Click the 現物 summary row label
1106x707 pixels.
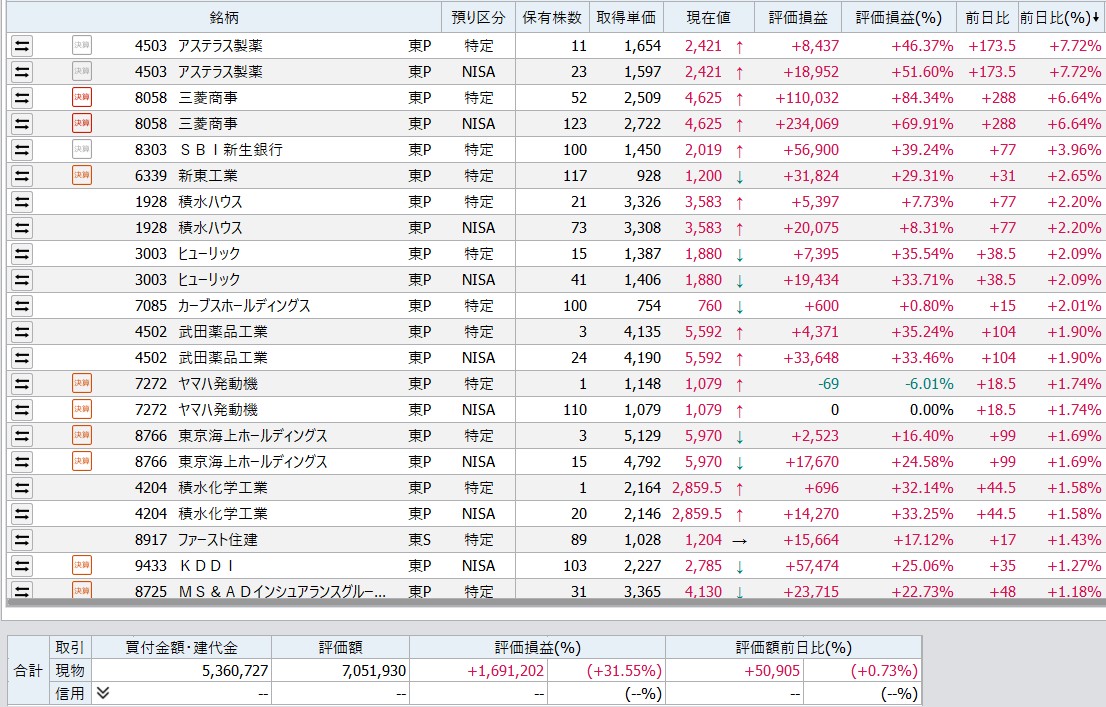(x=70, y=670)
